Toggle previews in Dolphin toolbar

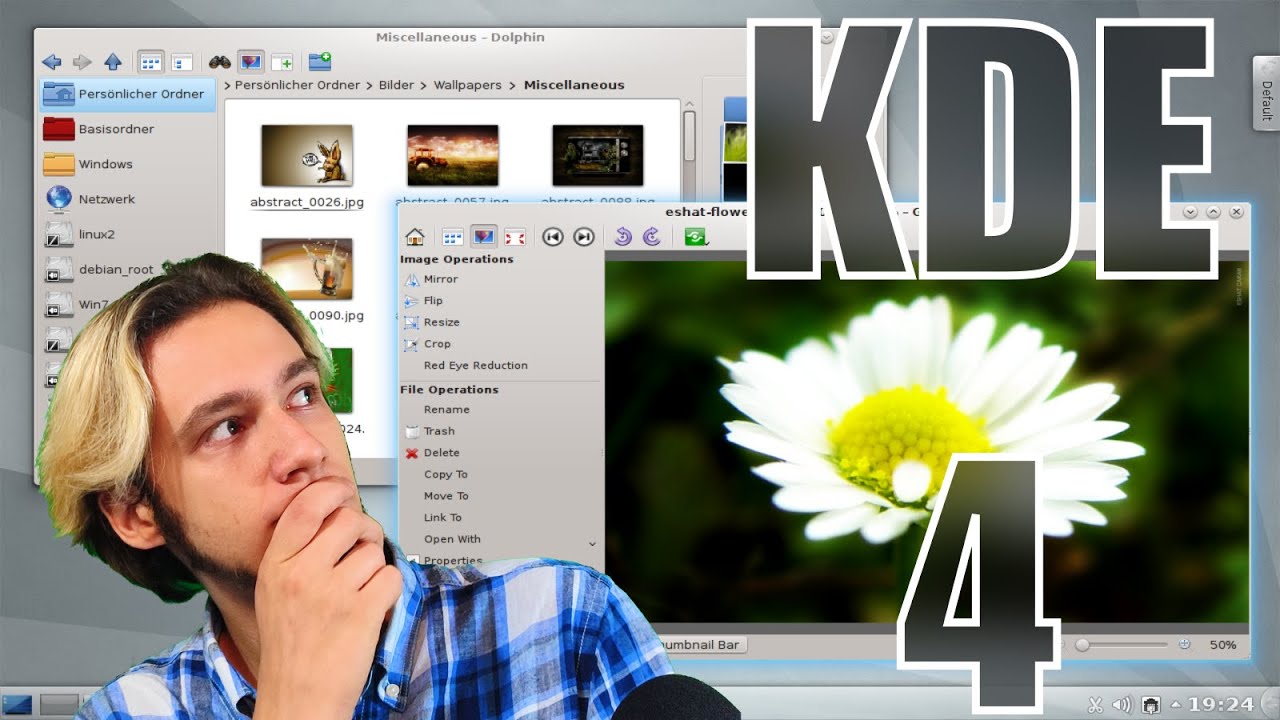click(x=251, y=62)
